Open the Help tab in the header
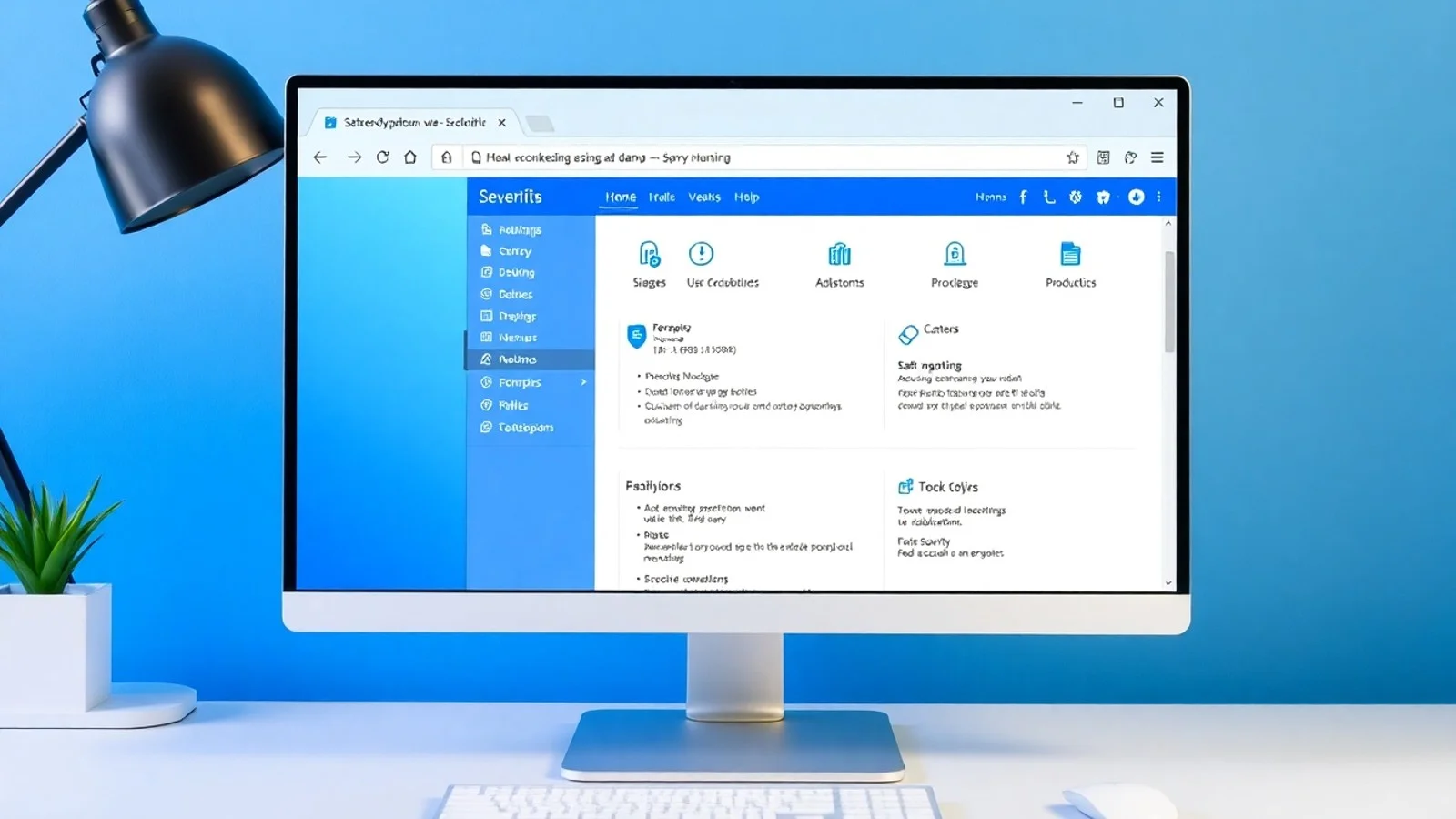The width and height of the screenshot is (1456, 819). tap(746, 197)
